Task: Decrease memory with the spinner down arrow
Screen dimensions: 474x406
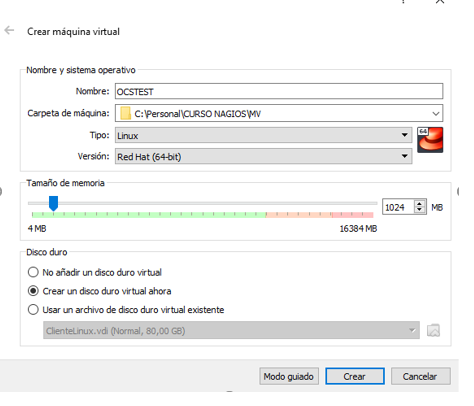Action: (419, 210)
